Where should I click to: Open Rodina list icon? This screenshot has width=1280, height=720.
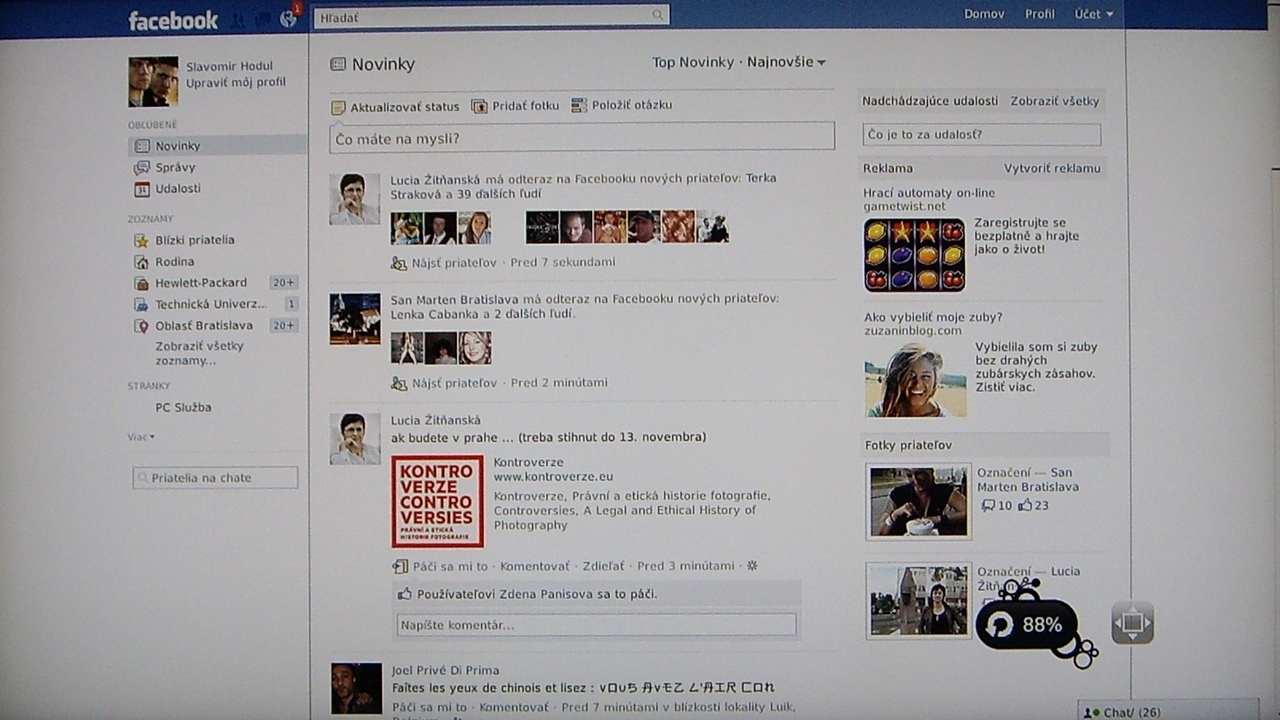tap(141, 262)
